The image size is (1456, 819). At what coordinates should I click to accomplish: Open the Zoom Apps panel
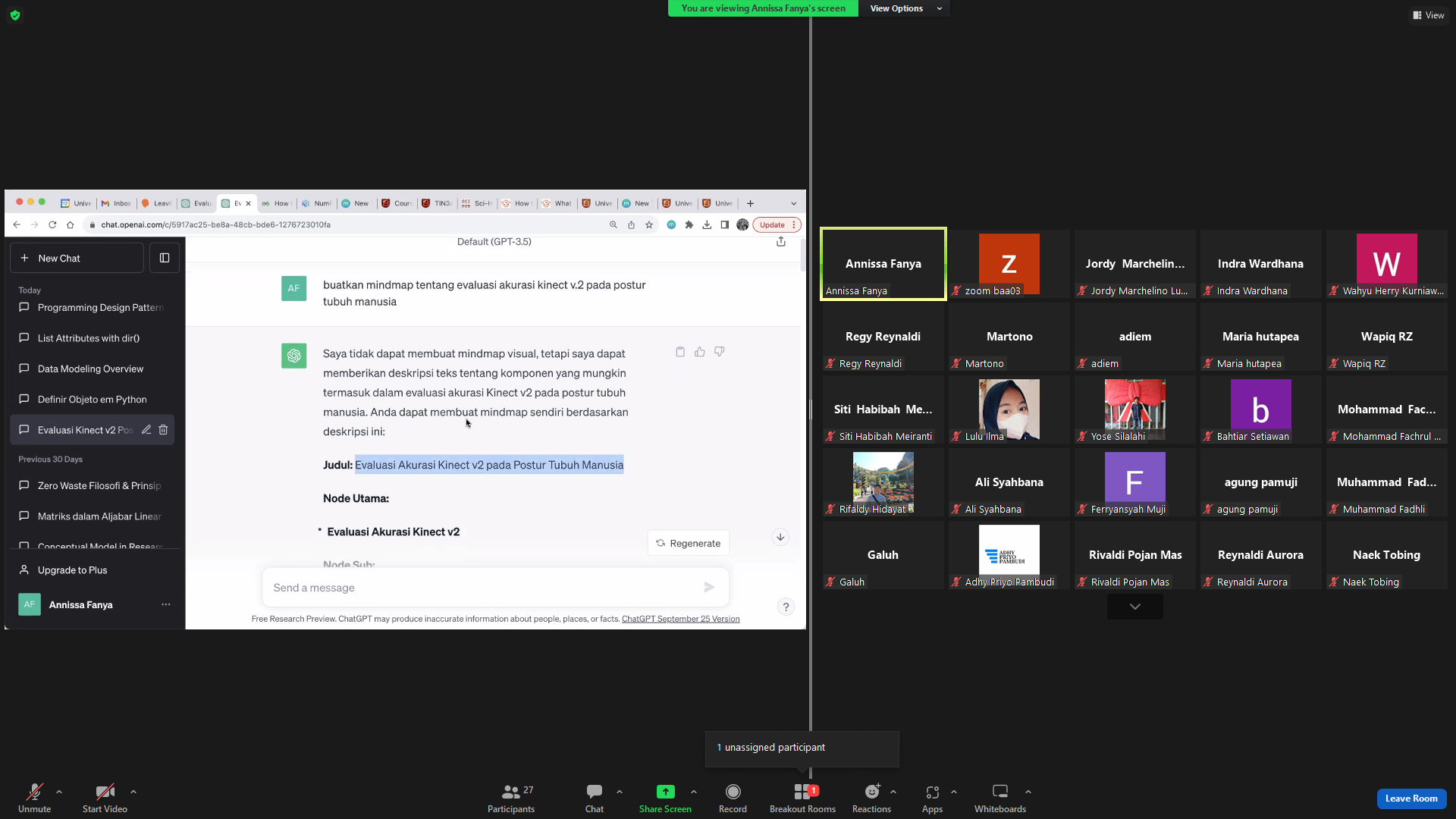tap(932, 798)
